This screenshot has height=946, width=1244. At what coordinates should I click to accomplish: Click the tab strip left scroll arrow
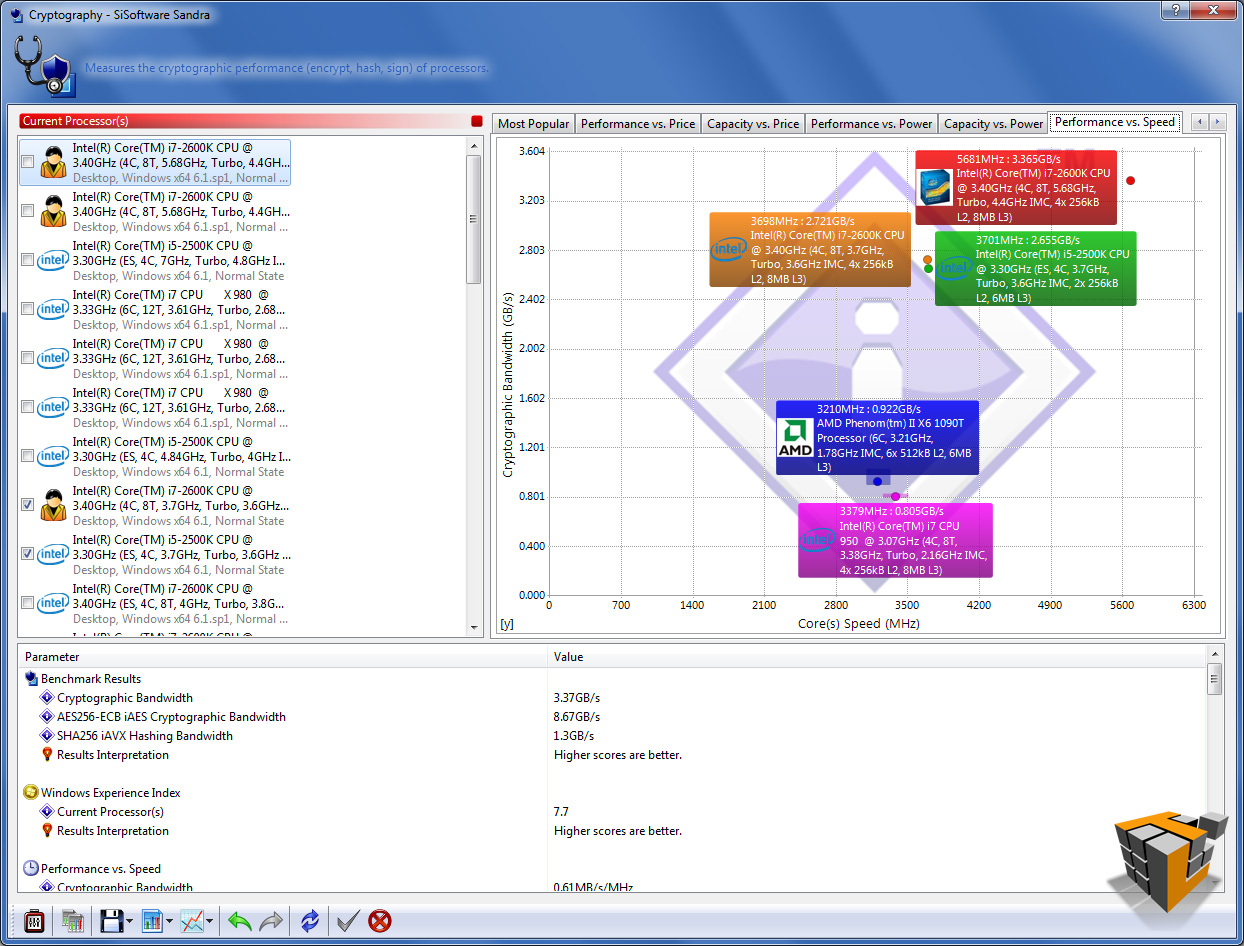pyautogui.click(x=1199, y=122)
